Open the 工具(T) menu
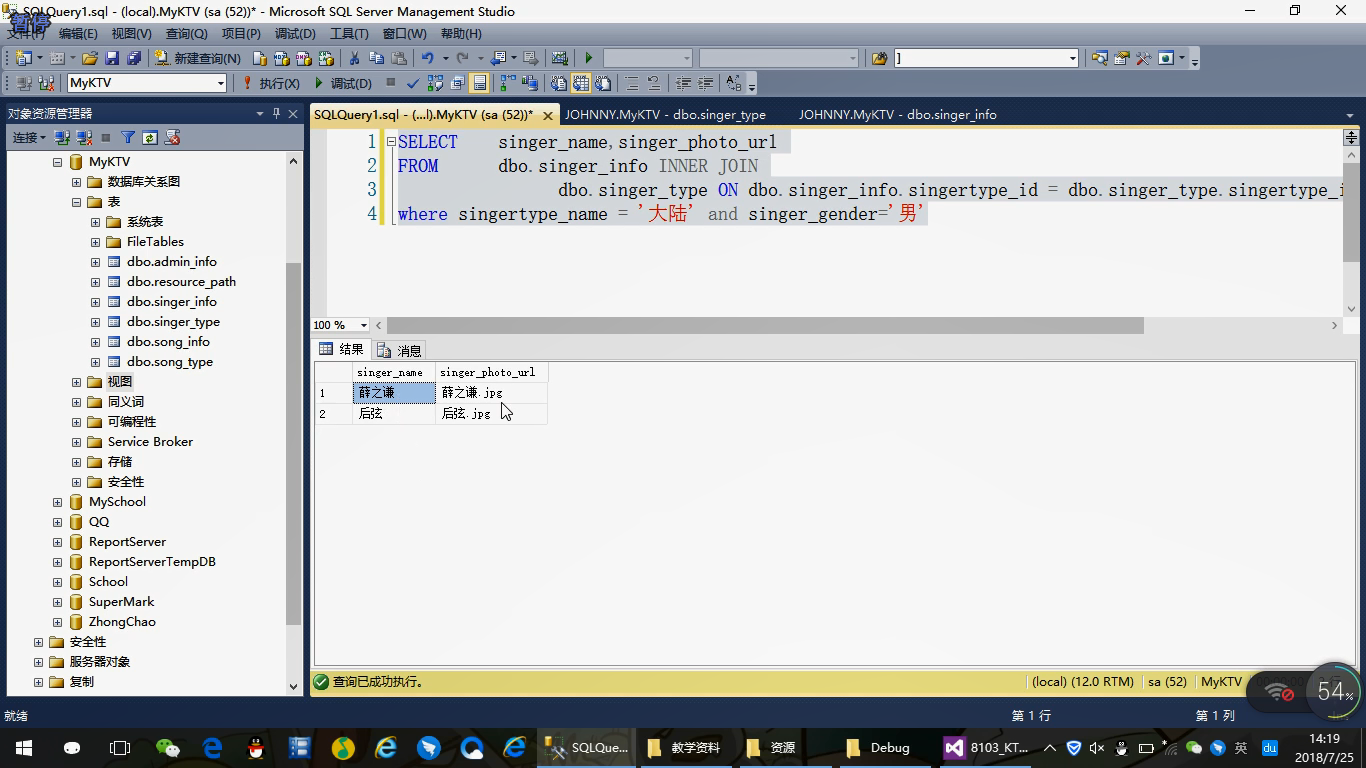The width and height of the screenshot is (1366, 768). pos(349,33)
